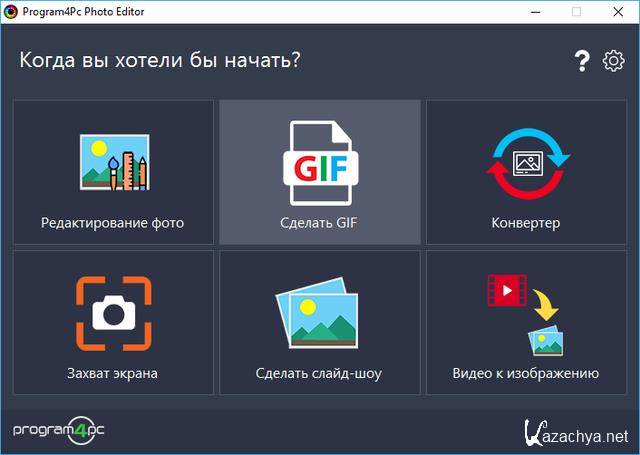Click the orange screen capture camera icon

click(113, 313)
